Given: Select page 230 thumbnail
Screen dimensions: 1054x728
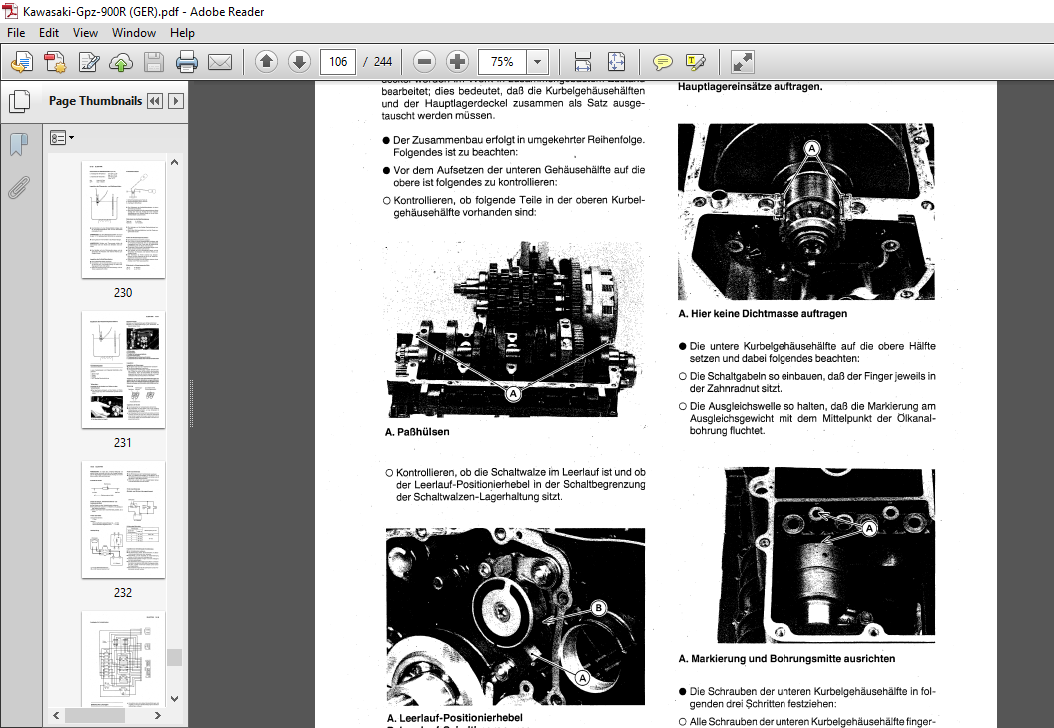Looking at the screenshot, I should (x=123, y=219).
